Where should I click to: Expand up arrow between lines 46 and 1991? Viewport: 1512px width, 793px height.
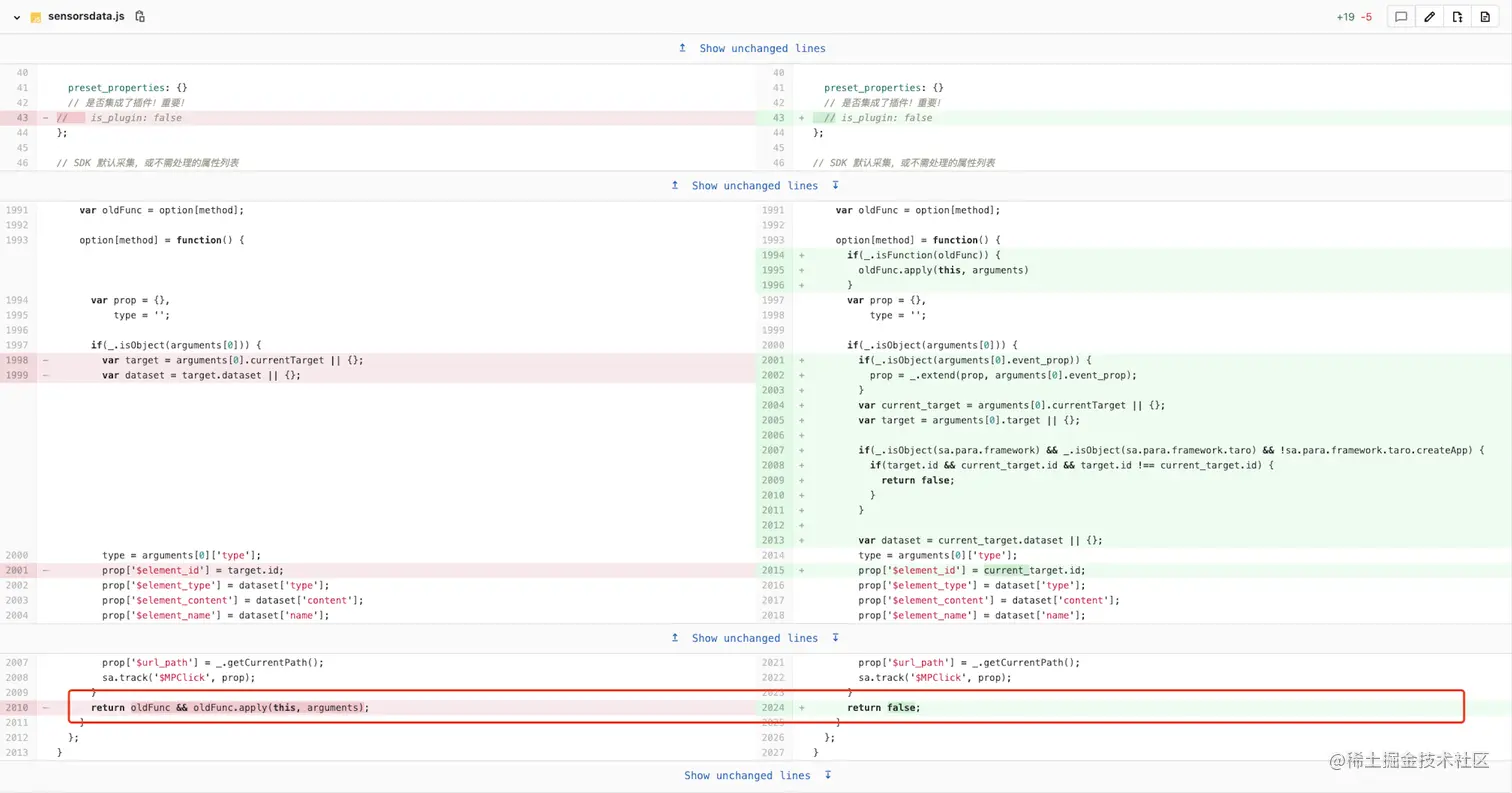coord(675,186)
